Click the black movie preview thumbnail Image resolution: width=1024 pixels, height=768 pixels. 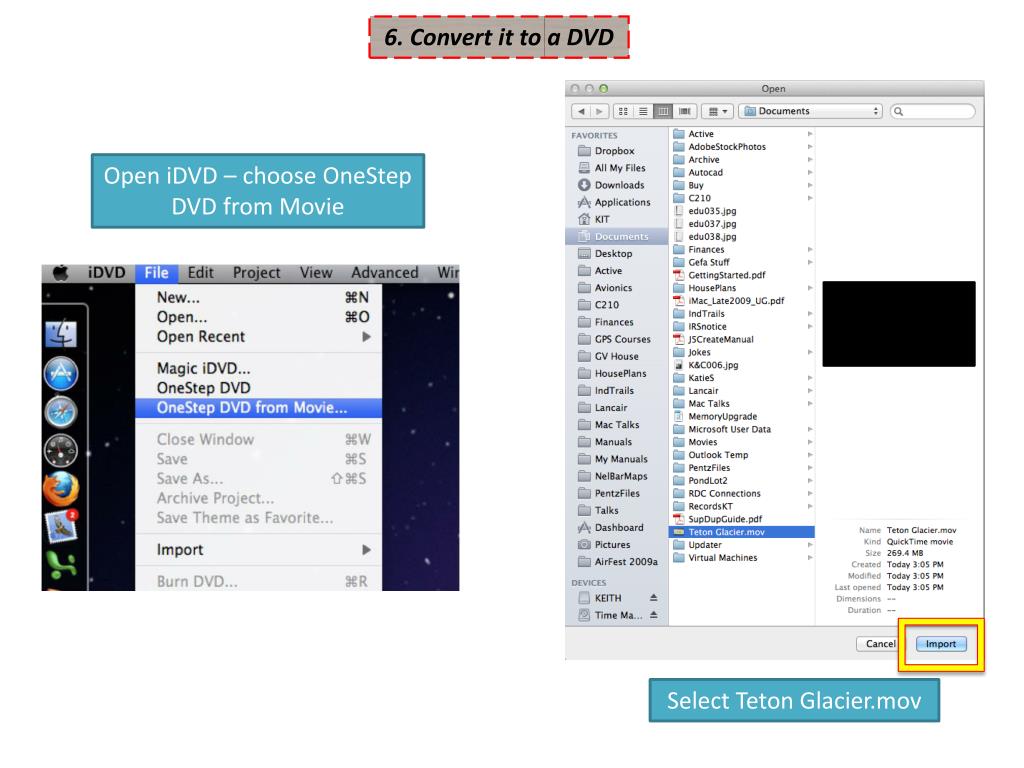[x=899, y=324]
